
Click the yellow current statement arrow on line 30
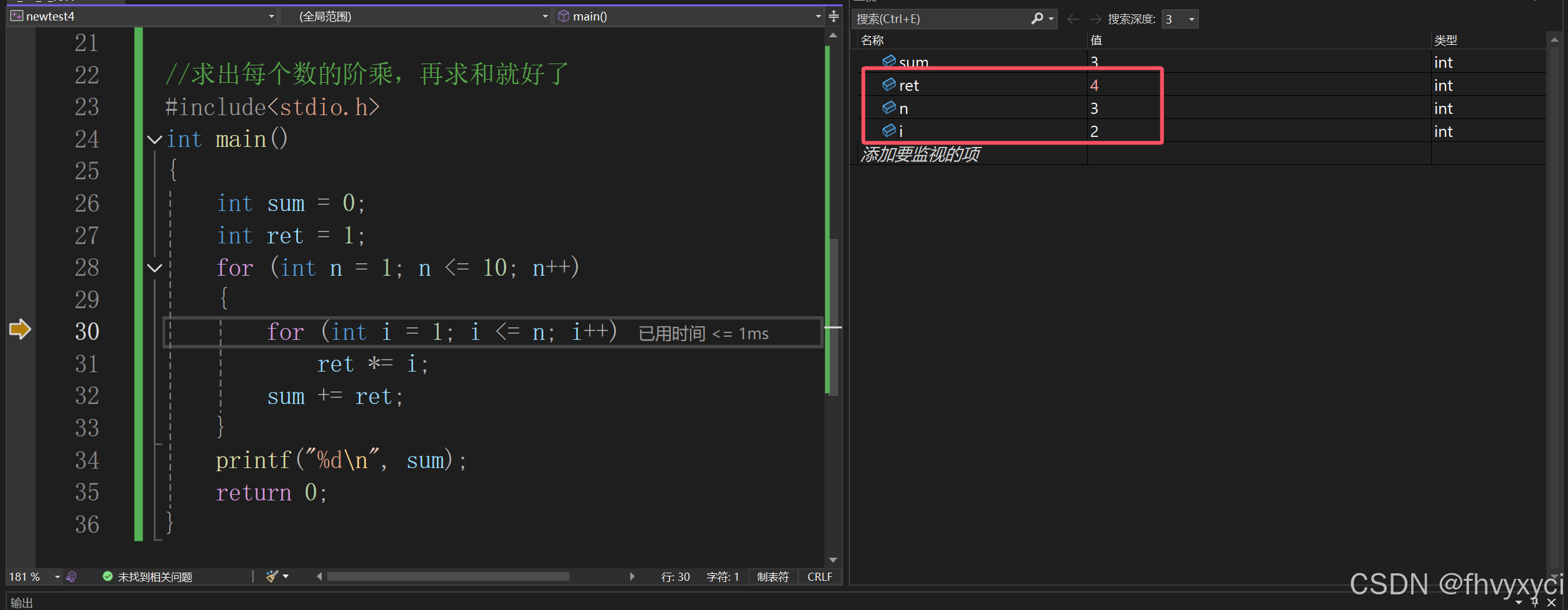click(x=20, y=329)
